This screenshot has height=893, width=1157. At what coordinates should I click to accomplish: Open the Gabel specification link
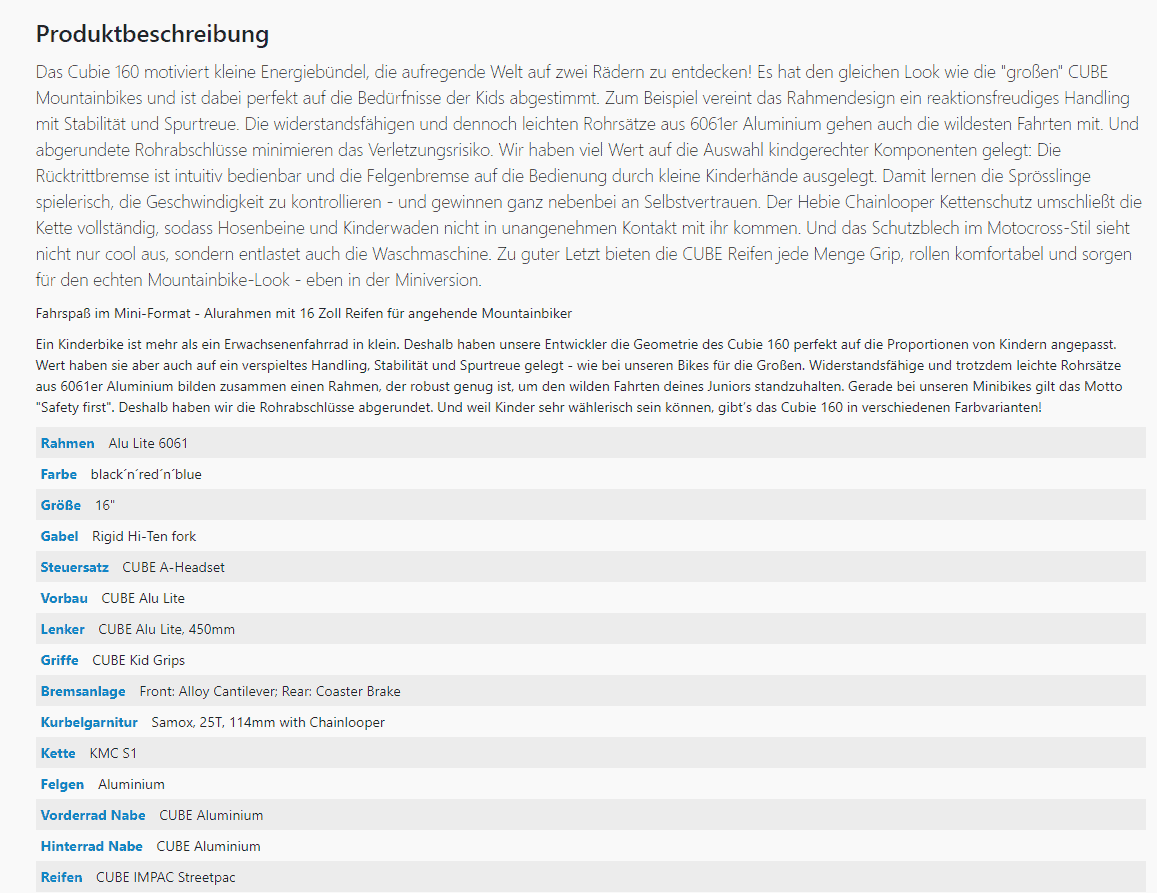59,536
